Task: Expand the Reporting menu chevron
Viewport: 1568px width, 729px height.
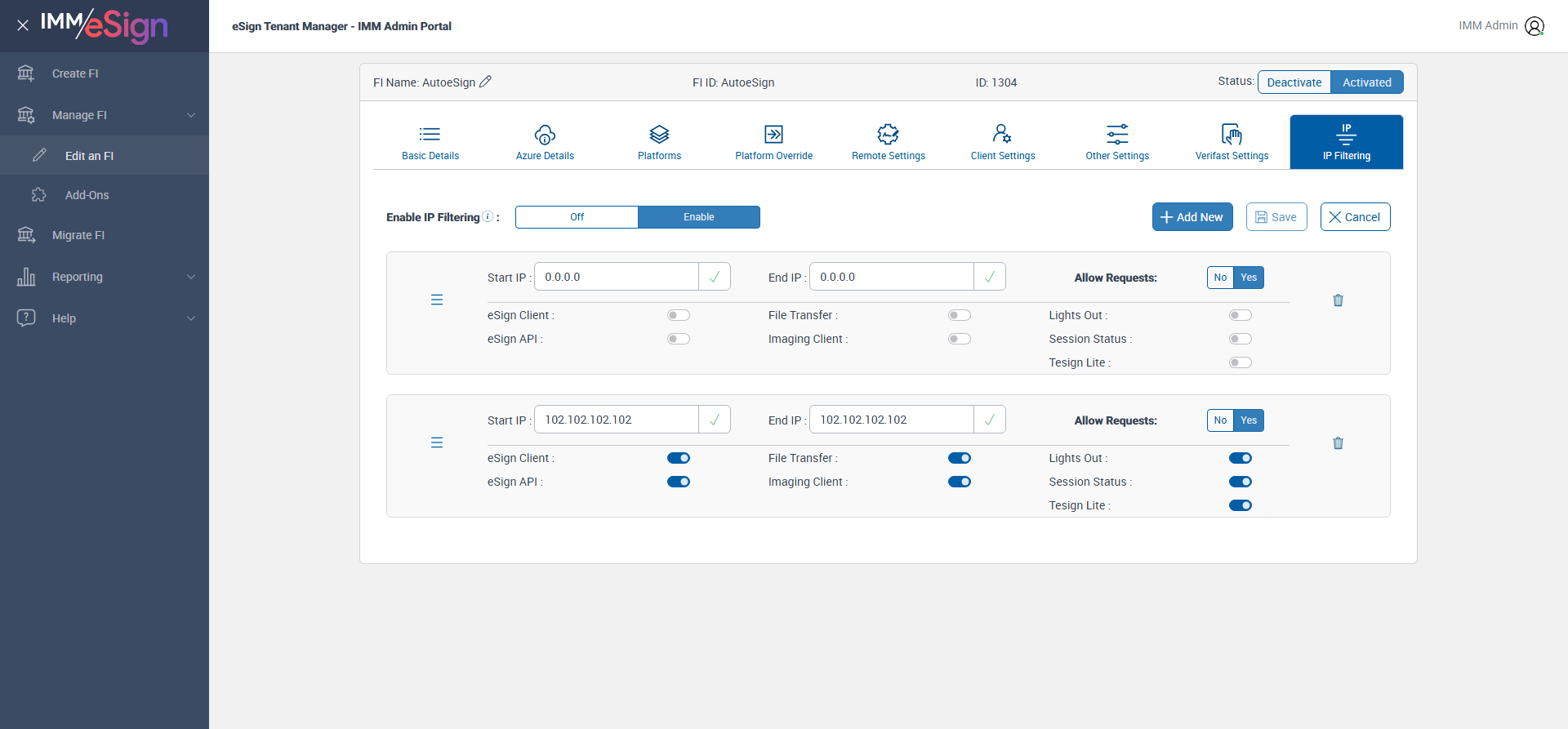Action: coord(191,277)
